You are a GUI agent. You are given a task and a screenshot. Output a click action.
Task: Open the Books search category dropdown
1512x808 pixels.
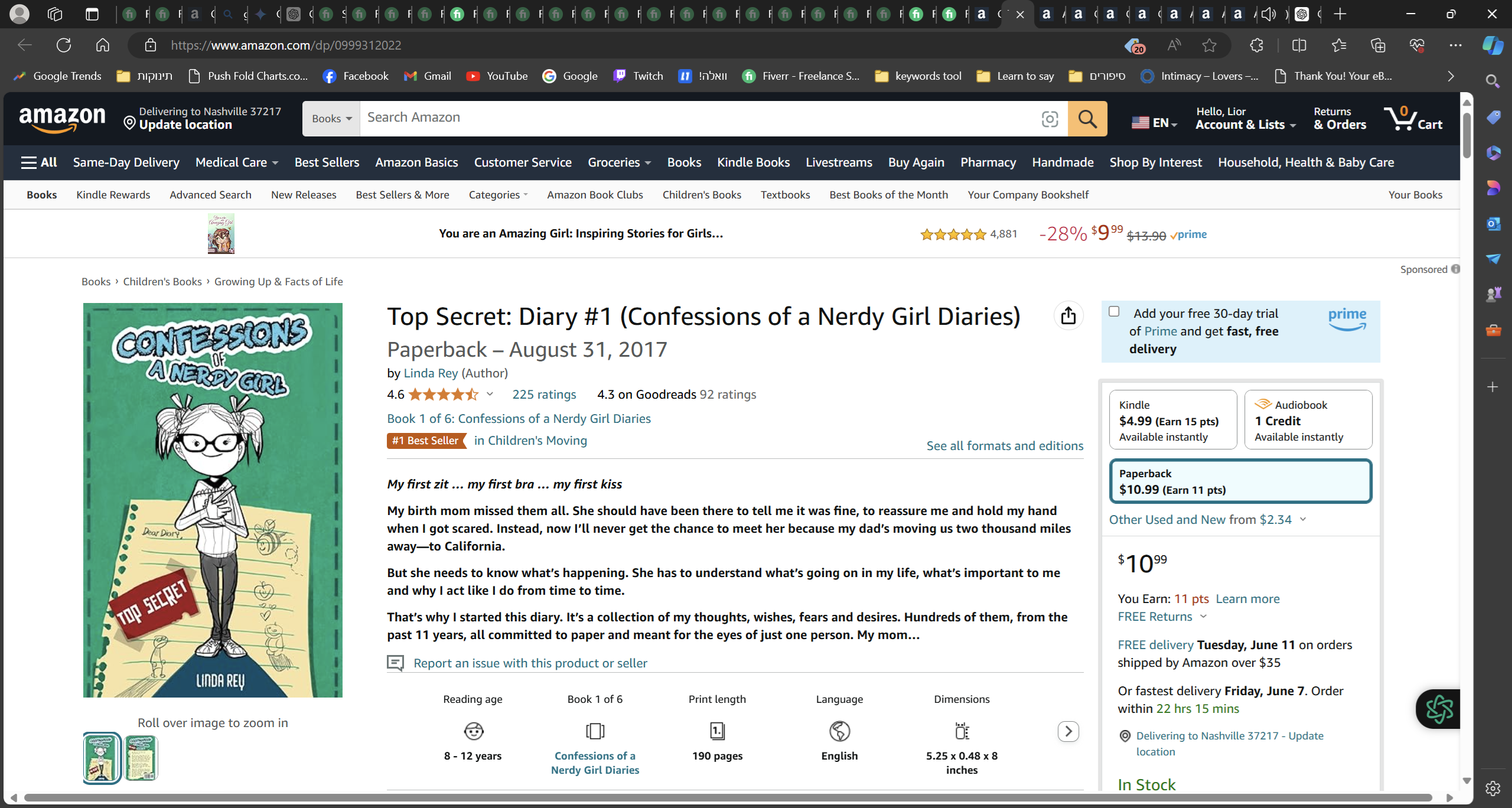[331, 119]
